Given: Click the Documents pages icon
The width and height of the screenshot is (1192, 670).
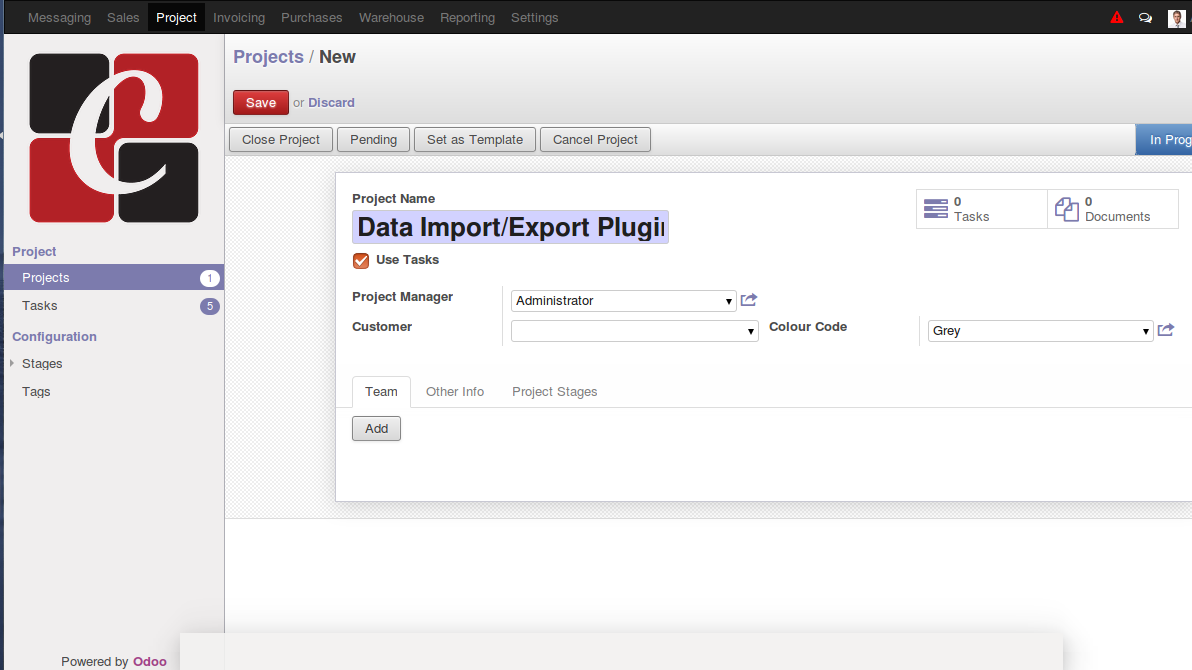Looking at the screenshot, I should click(1067, 209).
